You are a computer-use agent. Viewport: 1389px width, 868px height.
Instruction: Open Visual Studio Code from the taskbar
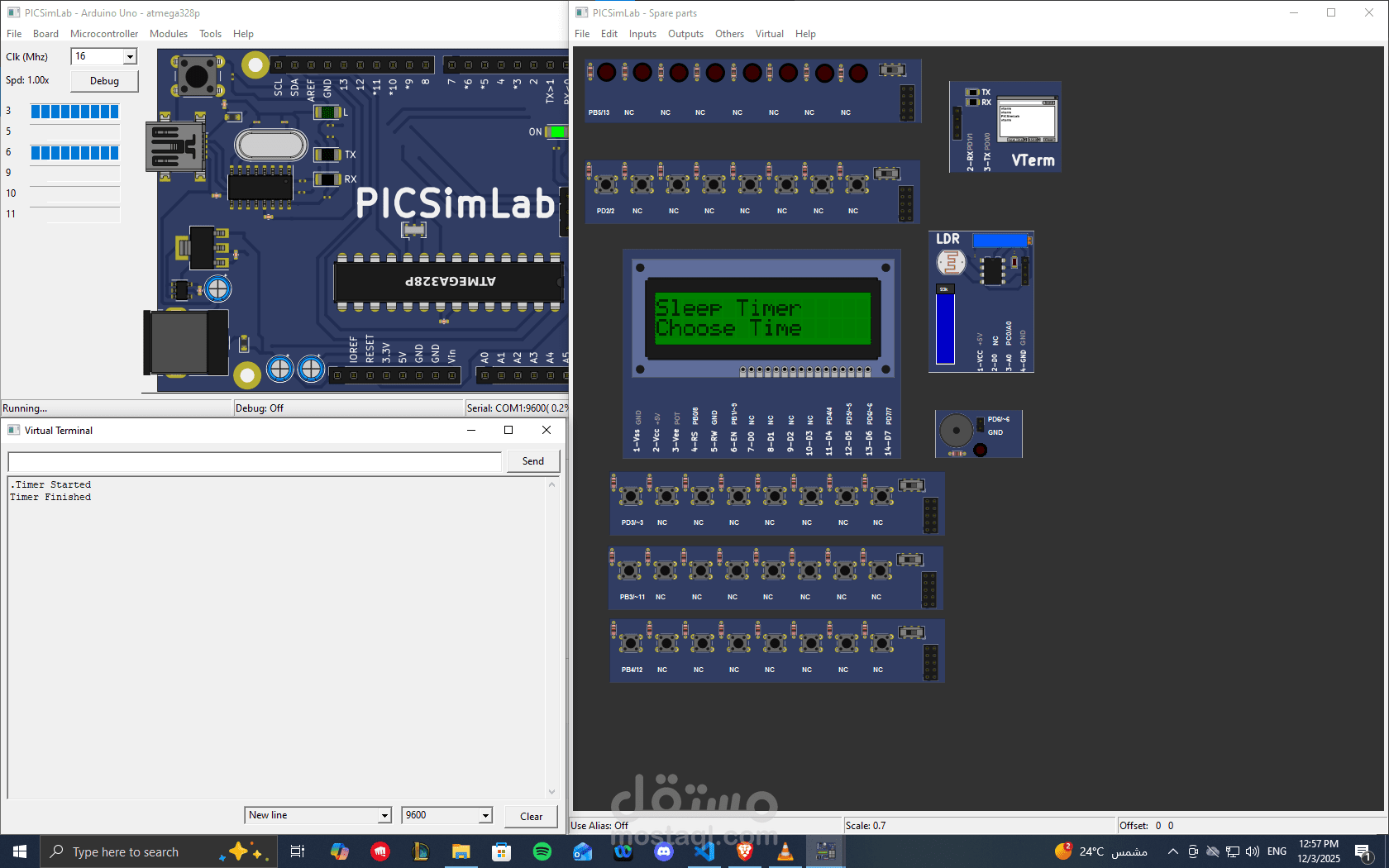(704, 851)
